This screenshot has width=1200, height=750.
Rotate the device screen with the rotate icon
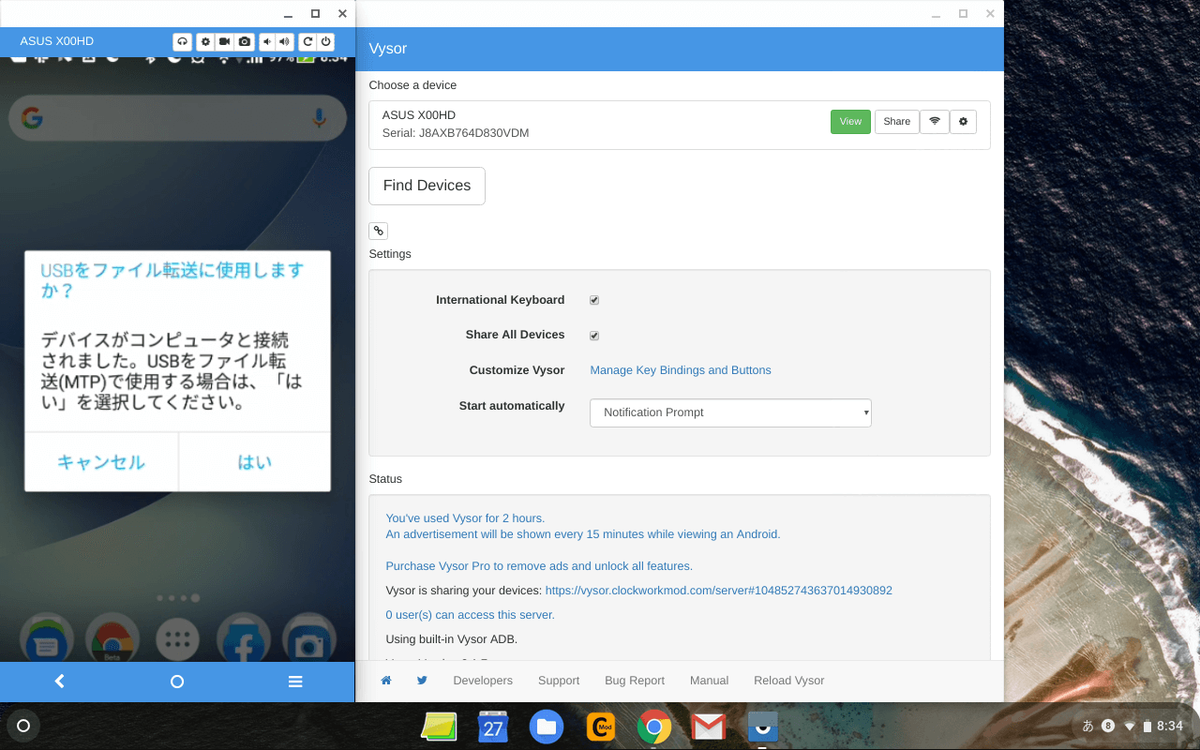point(308,42)
